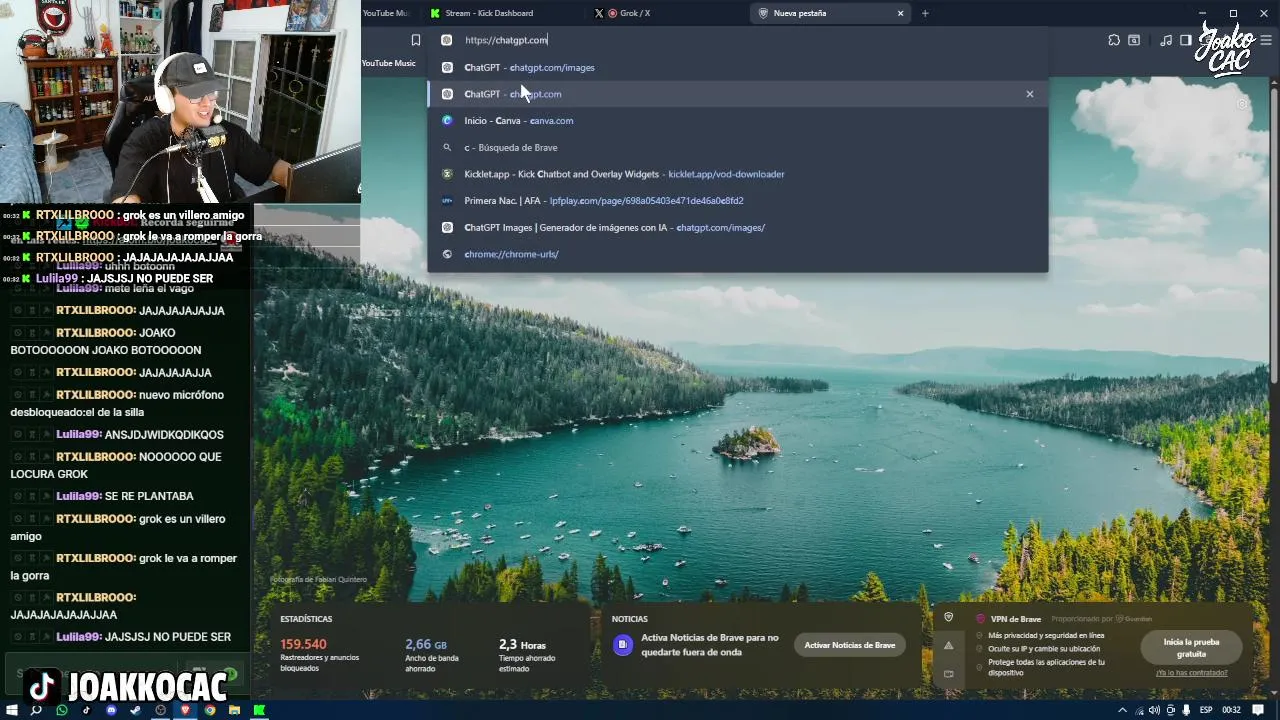Open TikTok app in taskbar
This screenshot has height=720, width=1280.
pos(86,710)
